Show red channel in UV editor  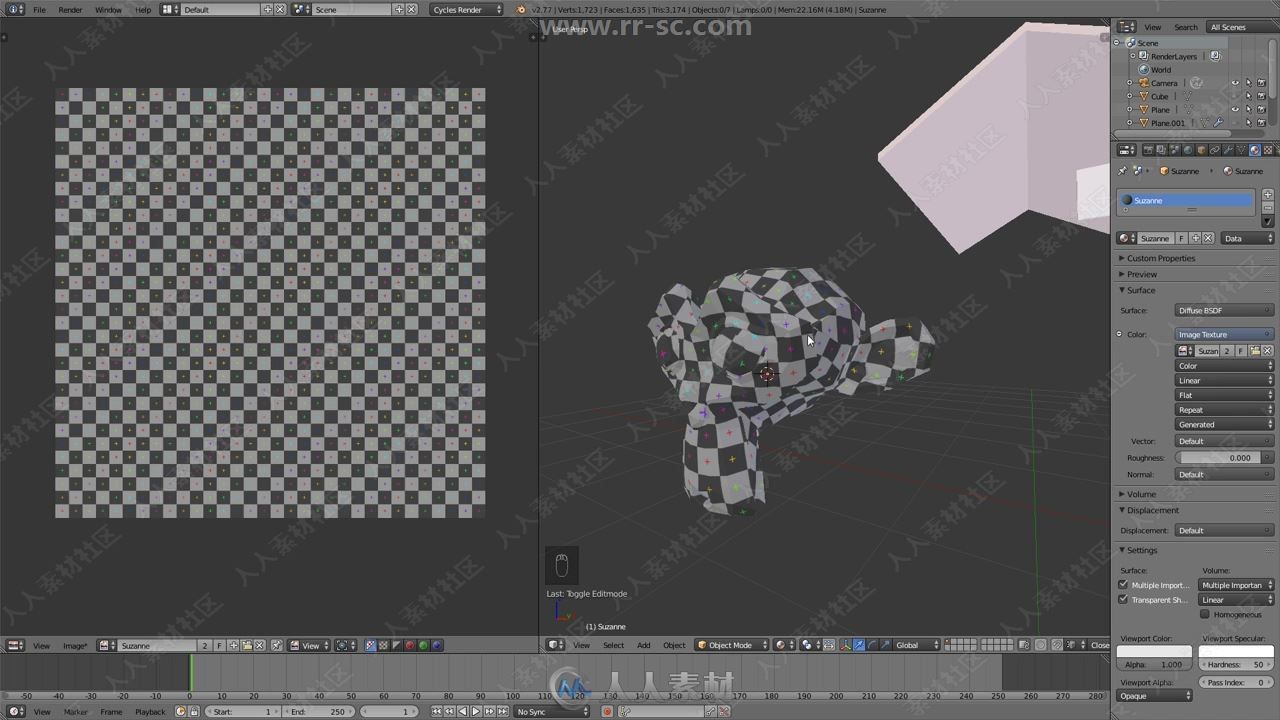point(409,646)
